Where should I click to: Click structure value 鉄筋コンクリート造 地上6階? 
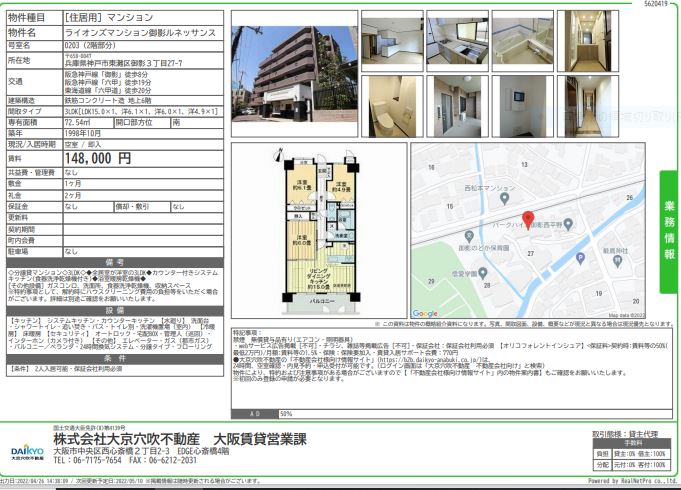pyautogui.click(x=107, y=101)
